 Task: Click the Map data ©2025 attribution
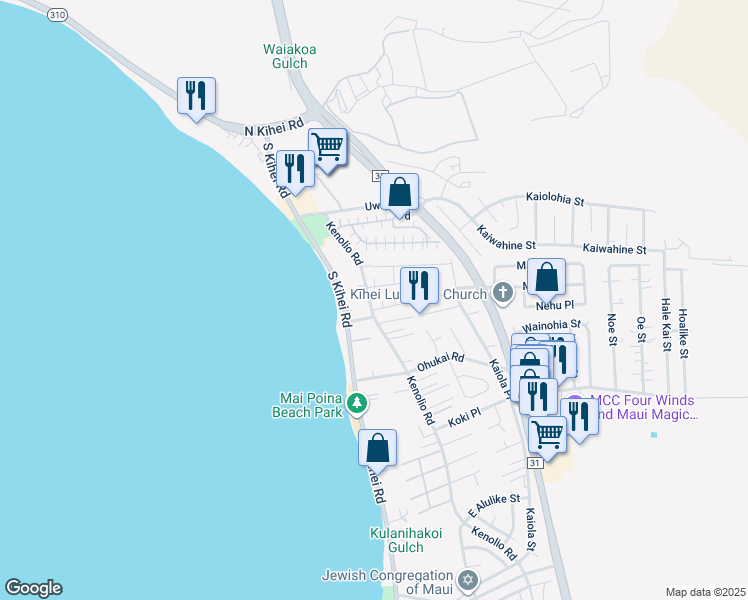[x=706, y=592]
